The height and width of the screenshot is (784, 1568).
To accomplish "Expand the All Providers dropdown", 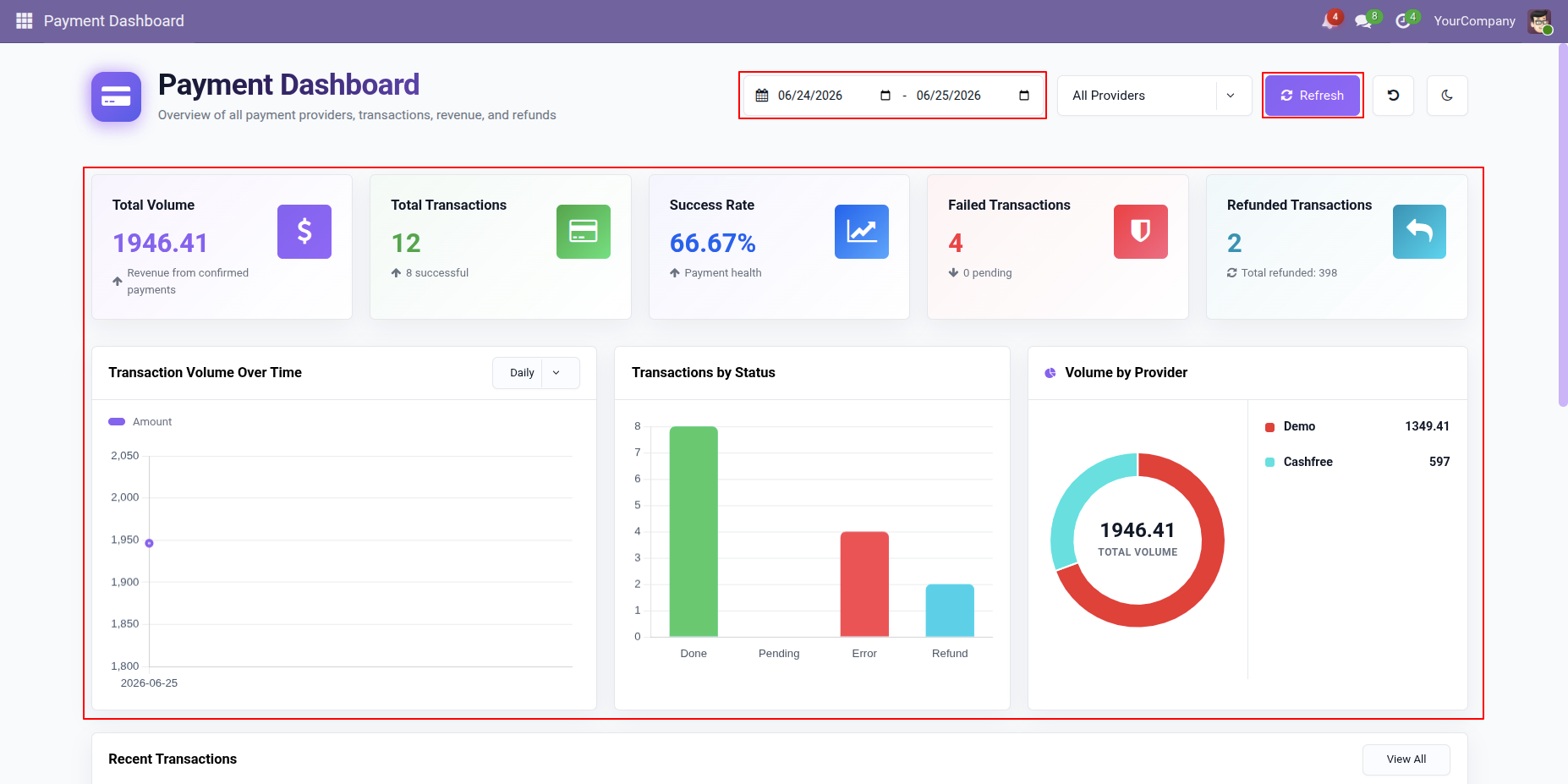I will [x=1154, y=96].
